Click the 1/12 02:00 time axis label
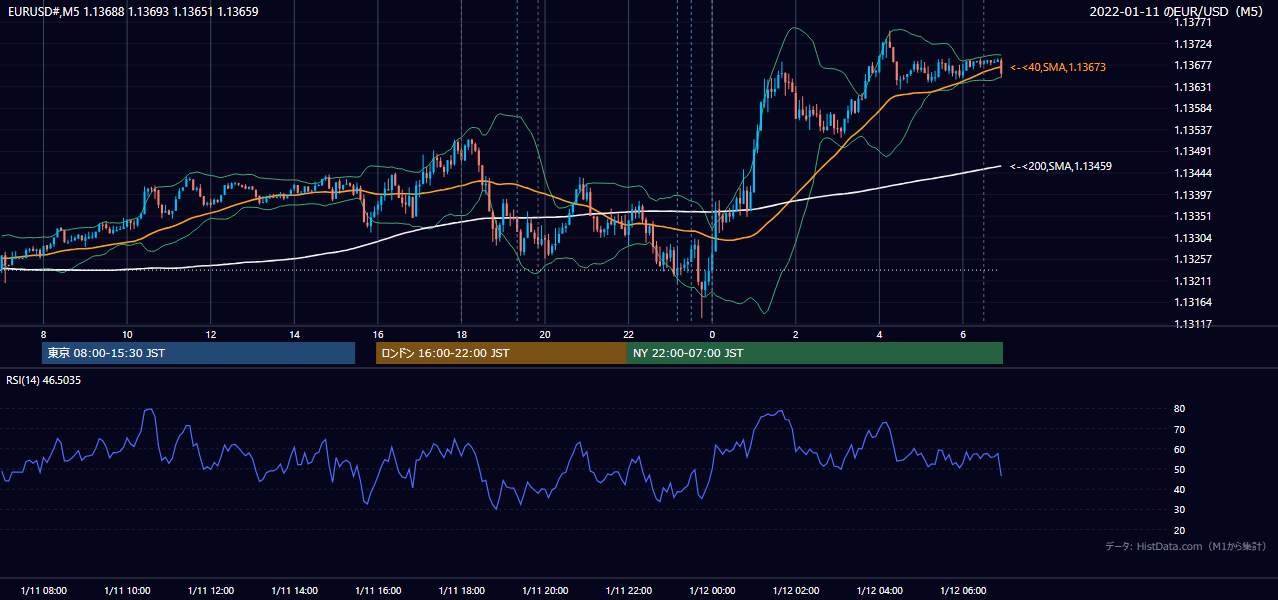This screenshot has width=1278, height=600. tap(795, 591)
